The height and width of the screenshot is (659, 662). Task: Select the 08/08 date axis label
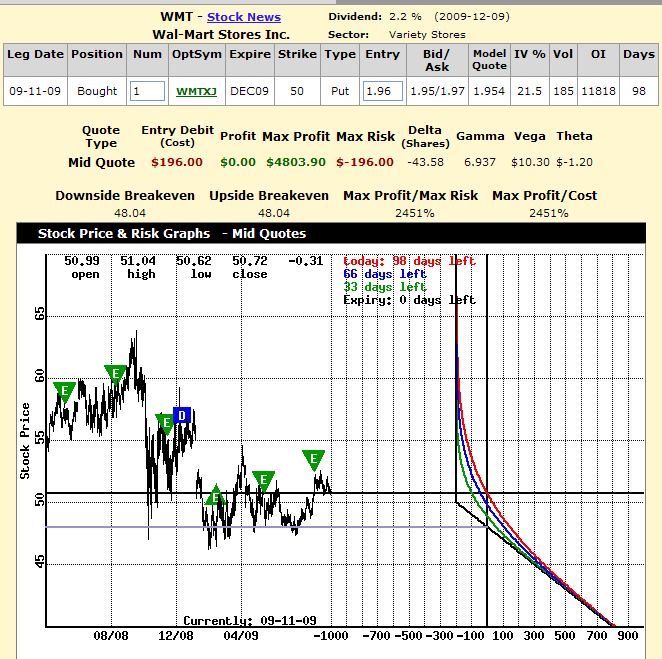coord(111,636)
